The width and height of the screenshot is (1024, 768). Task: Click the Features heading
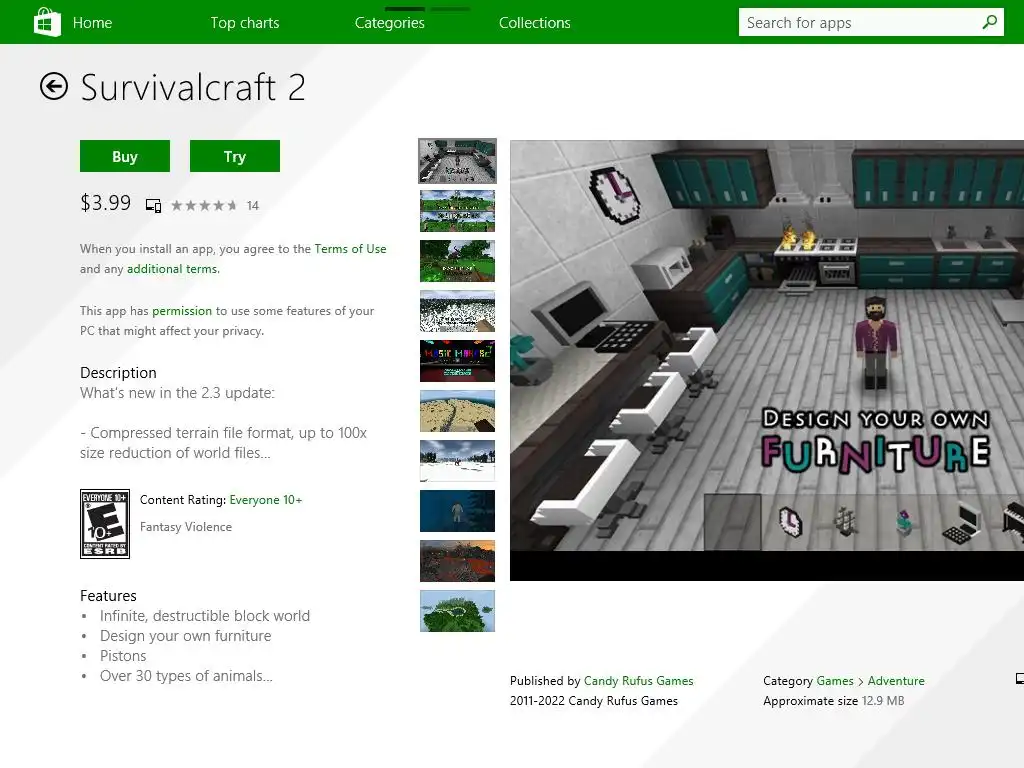[x=108, y=596]
